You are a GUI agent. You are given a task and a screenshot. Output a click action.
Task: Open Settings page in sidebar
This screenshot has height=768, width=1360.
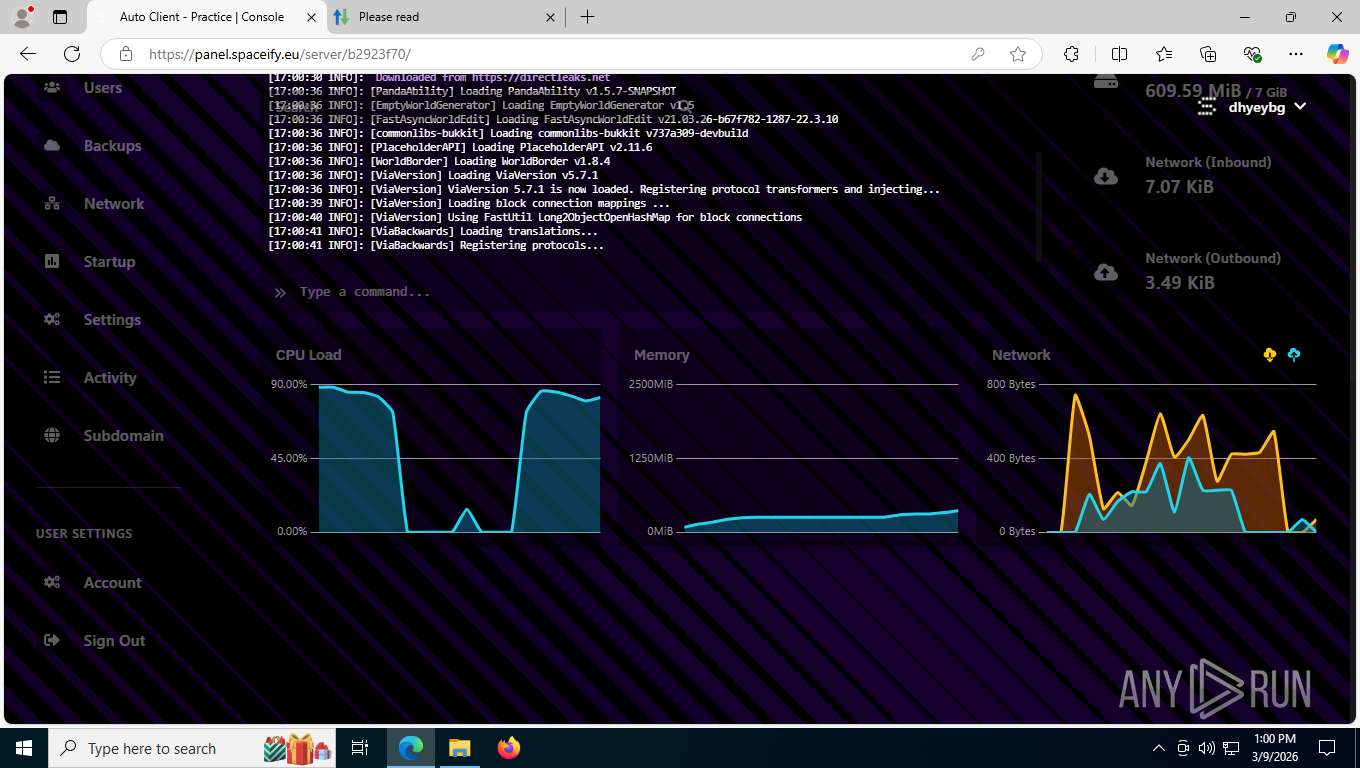[112, 320]
